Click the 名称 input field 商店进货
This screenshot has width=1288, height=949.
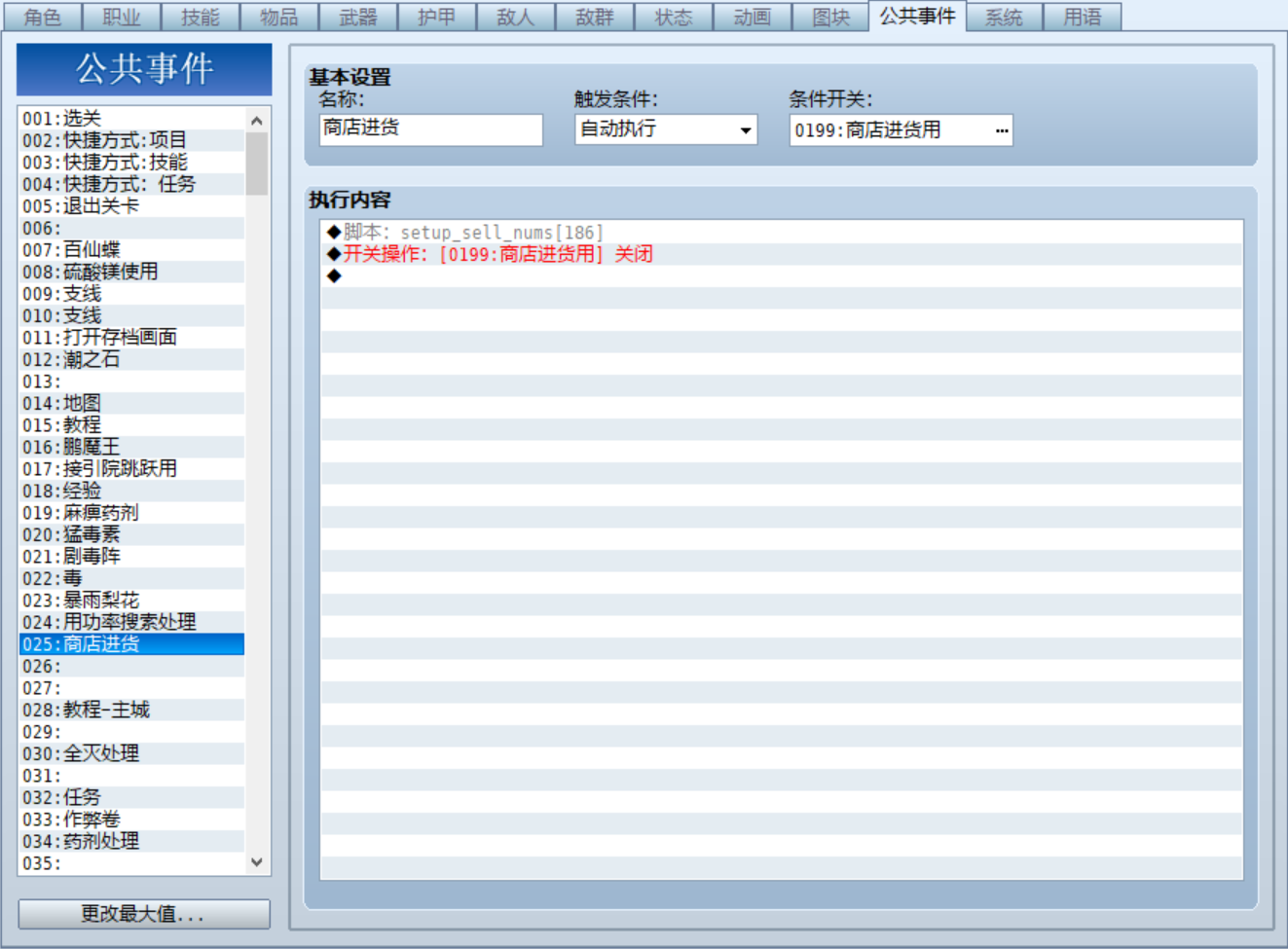tap(430, 129)
